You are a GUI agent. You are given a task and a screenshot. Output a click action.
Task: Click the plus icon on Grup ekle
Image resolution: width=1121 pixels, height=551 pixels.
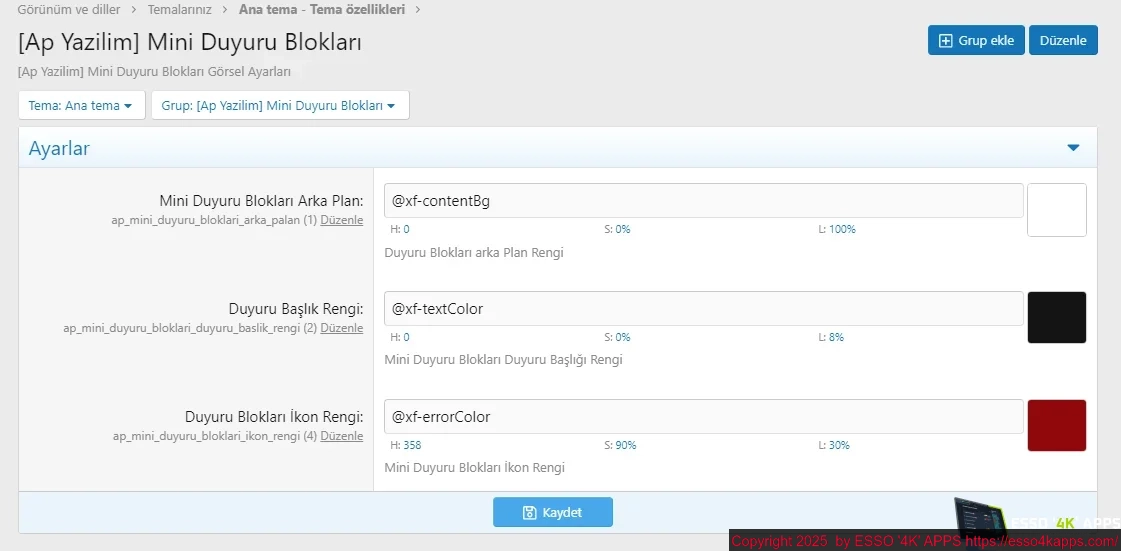point(945,41)
